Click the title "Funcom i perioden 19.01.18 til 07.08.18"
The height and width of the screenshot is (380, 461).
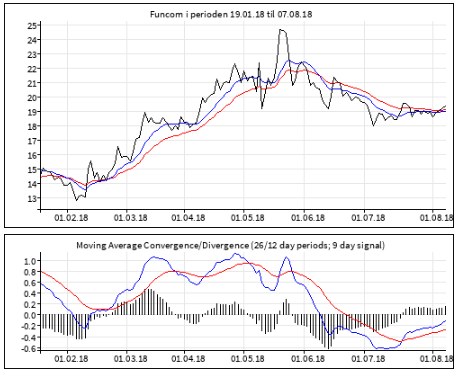[x=231, y=14]
